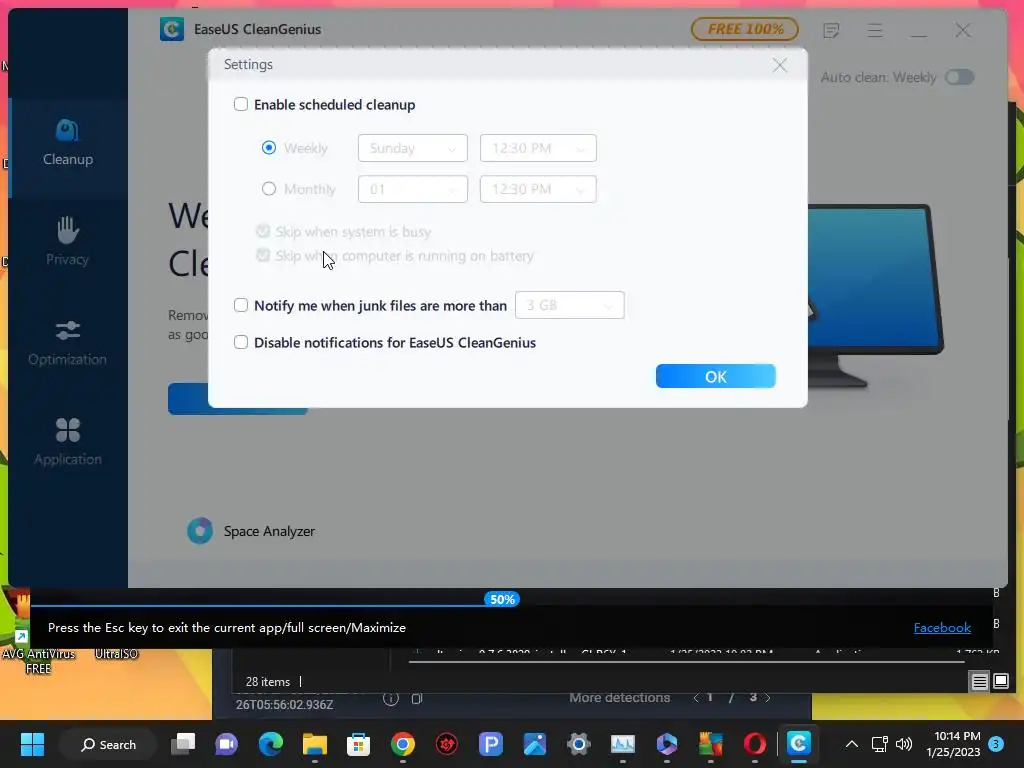Open Task View on taskbar

coord(183,744)
